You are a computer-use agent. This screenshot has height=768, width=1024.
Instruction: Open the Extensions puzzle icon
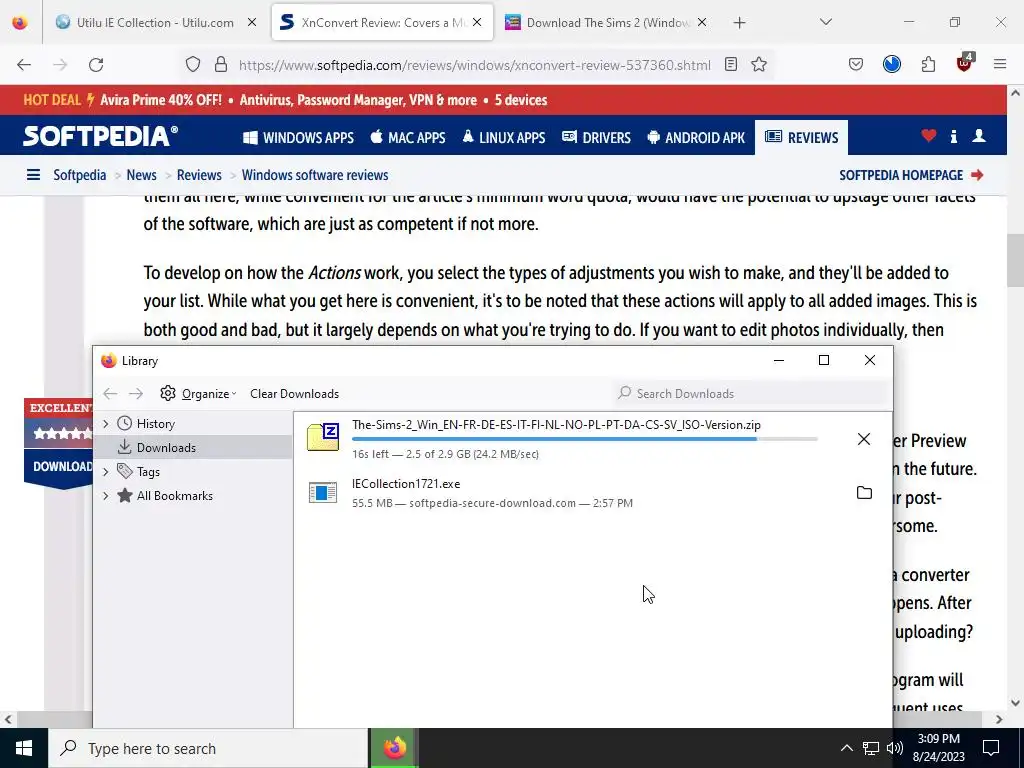click(928, 65)
